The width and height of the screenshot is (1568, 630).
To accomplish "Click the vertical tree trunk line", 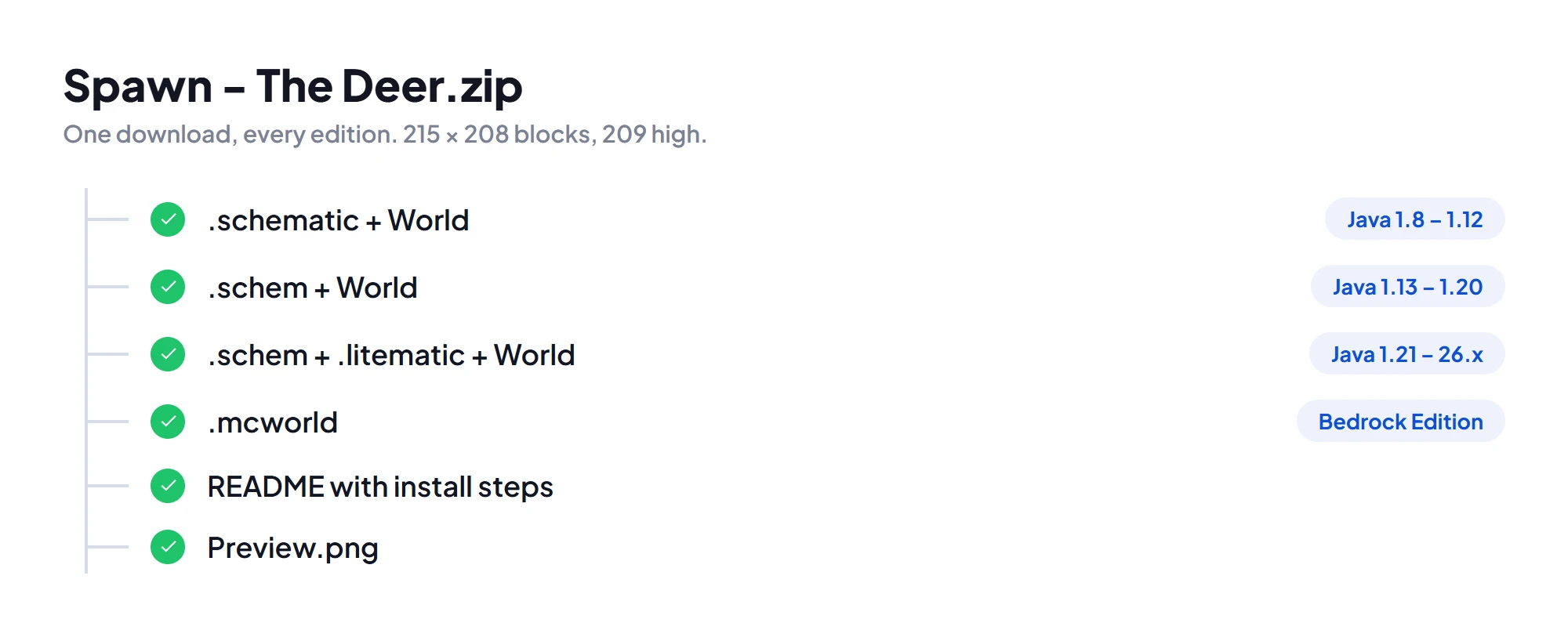I will coord(86,381).
